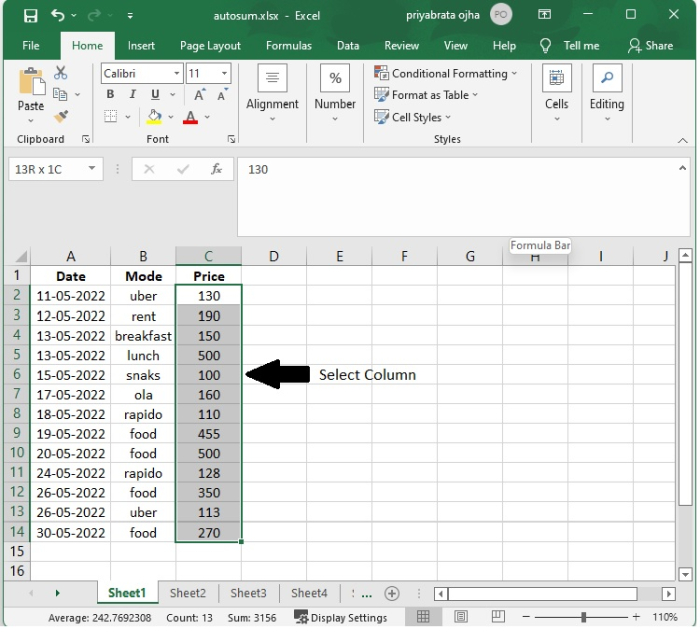The width and height of the screenshot is (700, 643).
Task: Switch to the View tab
Action: pyautogui.click(x=455, y=46)
